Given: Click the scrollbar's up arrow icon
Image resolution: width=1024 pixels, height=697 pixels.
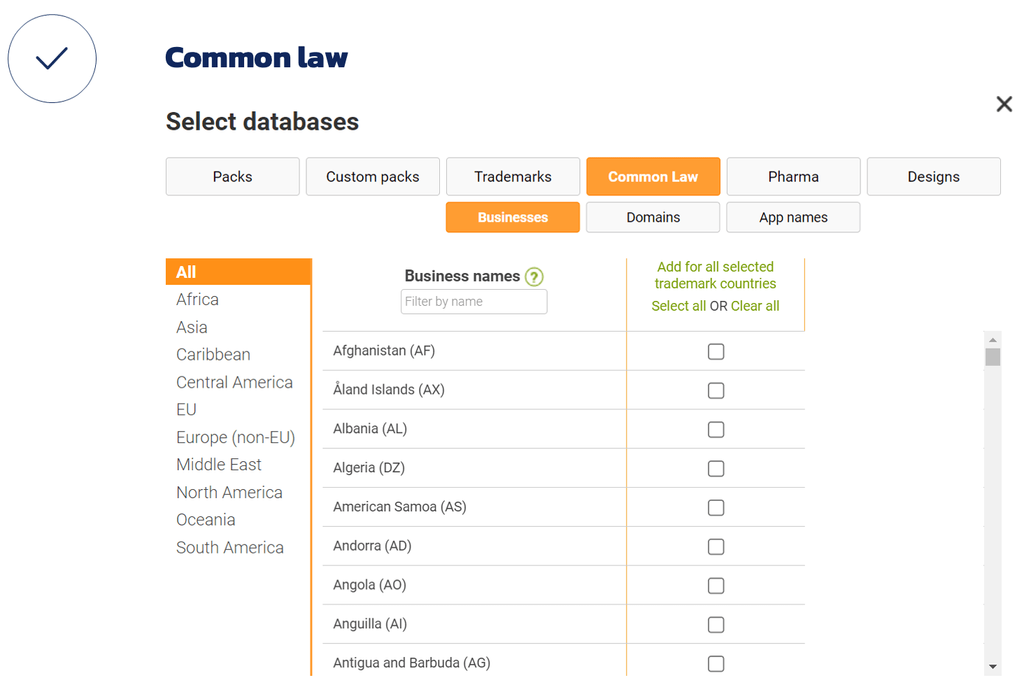Looking at the screenshot, I should [x=992, y=338].
